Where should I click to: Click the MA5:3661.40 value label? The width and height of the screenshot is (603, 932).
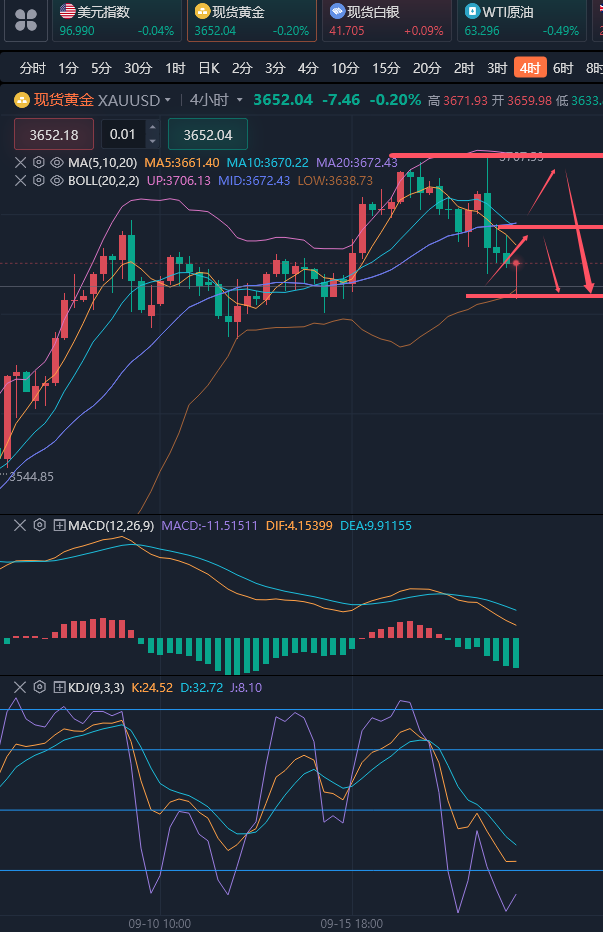coord(181,162)
